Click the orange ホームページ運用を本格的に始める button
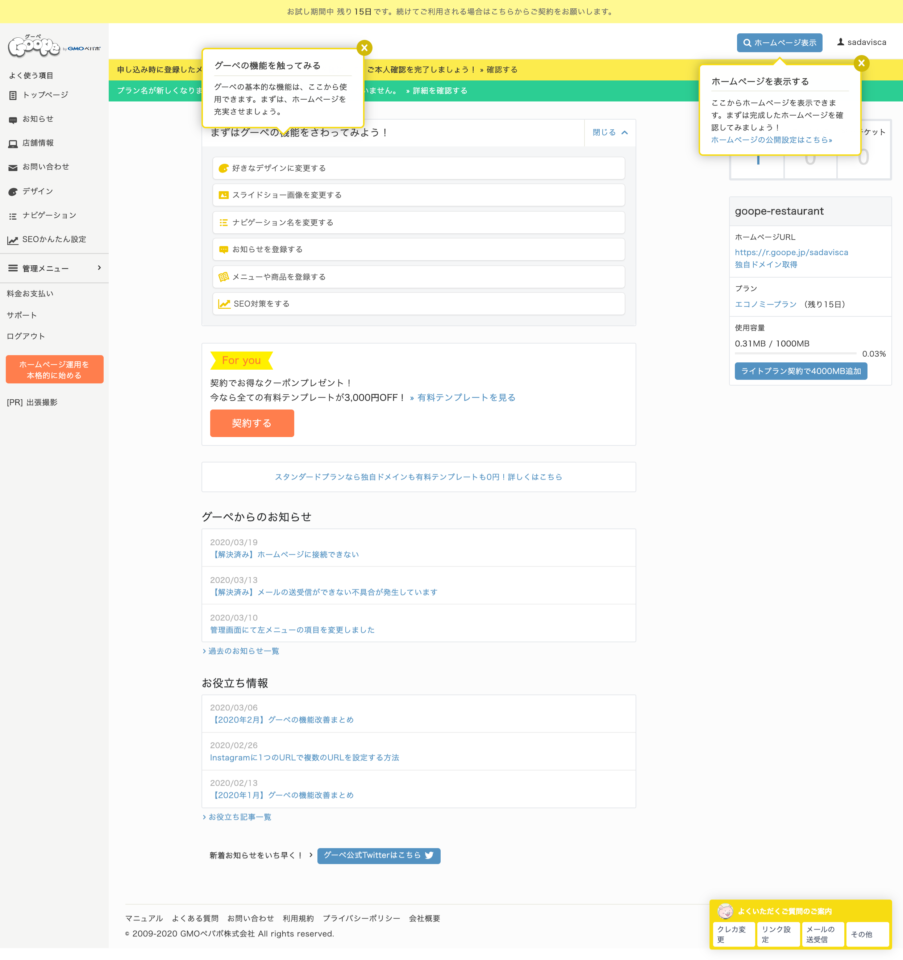The image size is (903, 960). click(54, 370)
